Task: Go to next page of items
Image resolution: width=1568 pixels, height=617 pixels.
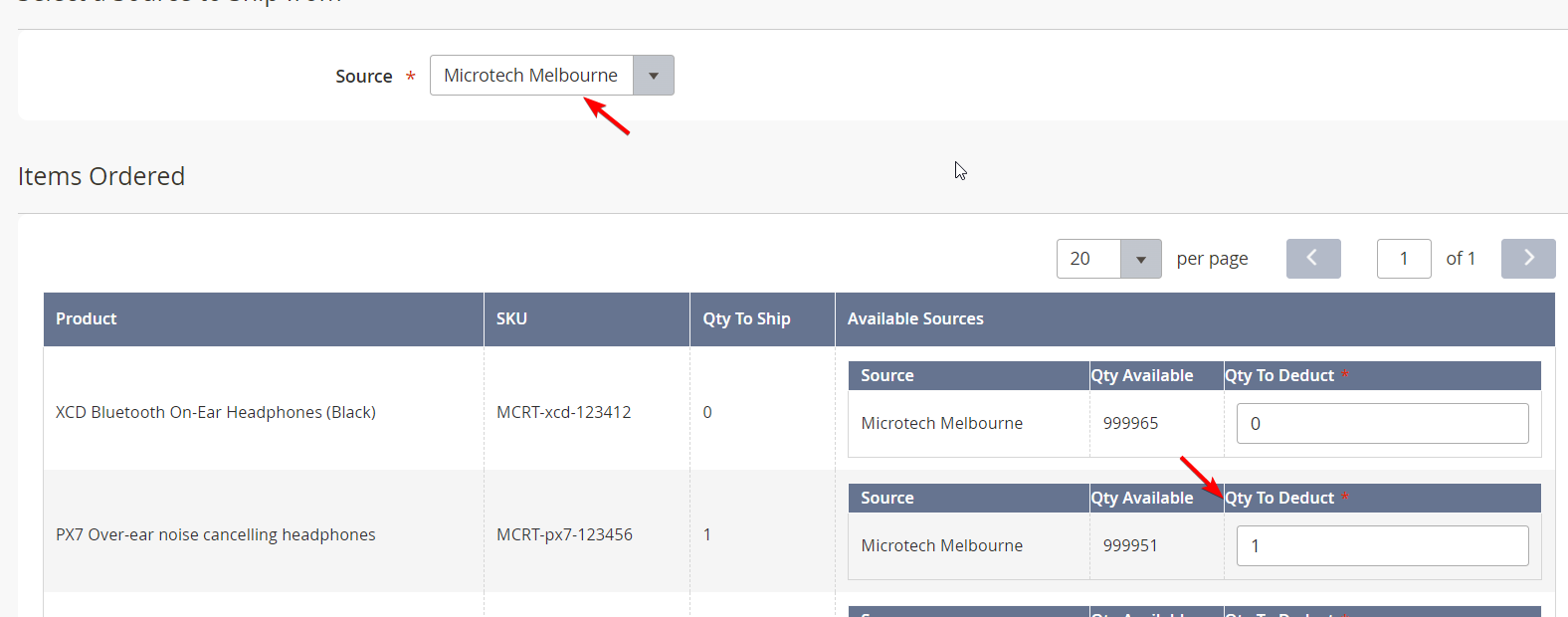Action: click(x=1528, y=259)
